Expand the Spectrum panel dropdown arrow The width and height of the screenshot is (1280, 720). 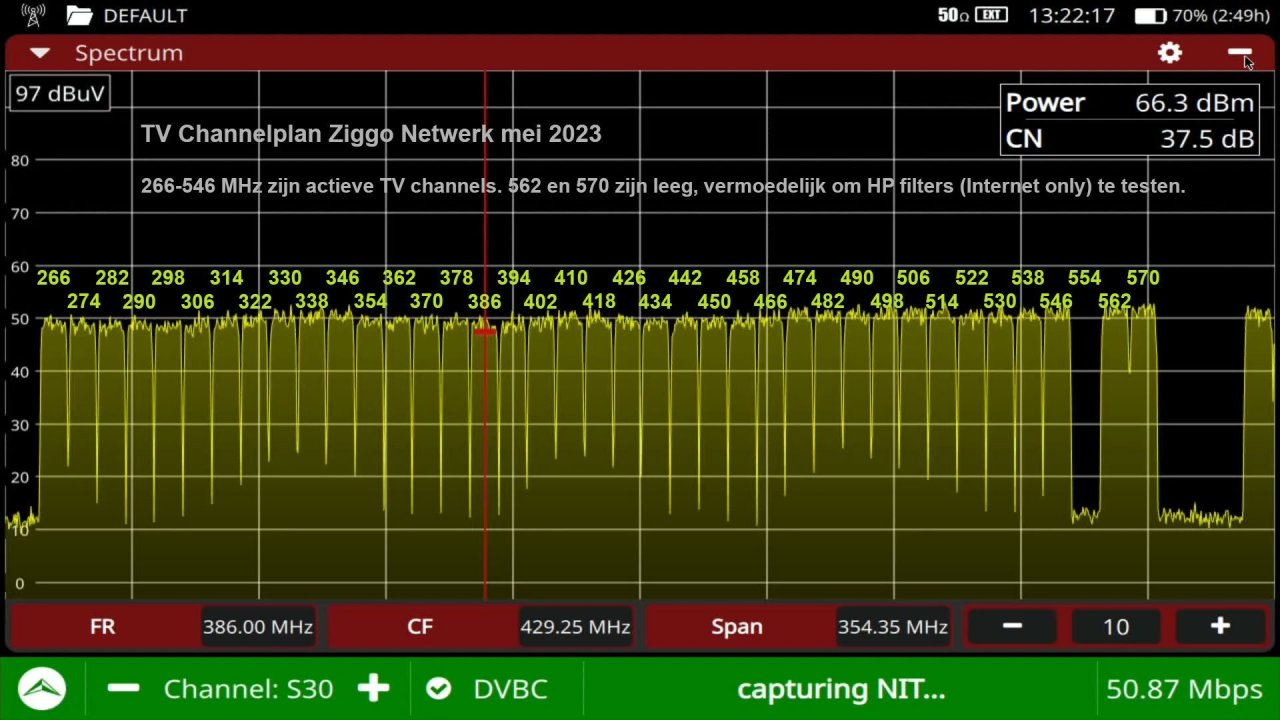pos(40,53)
